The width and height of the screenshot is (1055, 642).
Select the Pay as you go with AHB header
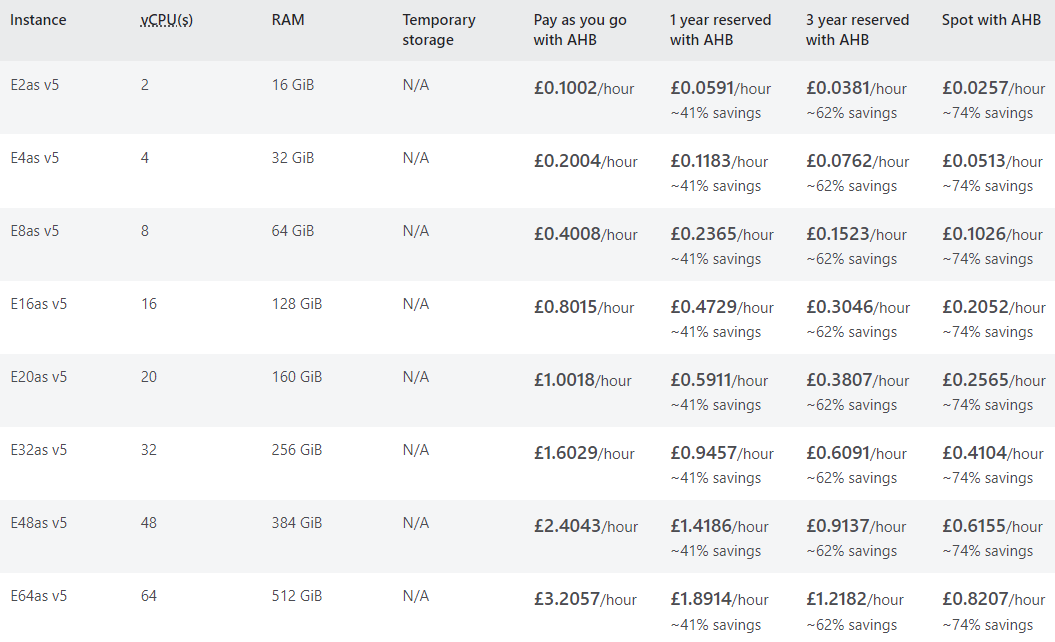581,30
